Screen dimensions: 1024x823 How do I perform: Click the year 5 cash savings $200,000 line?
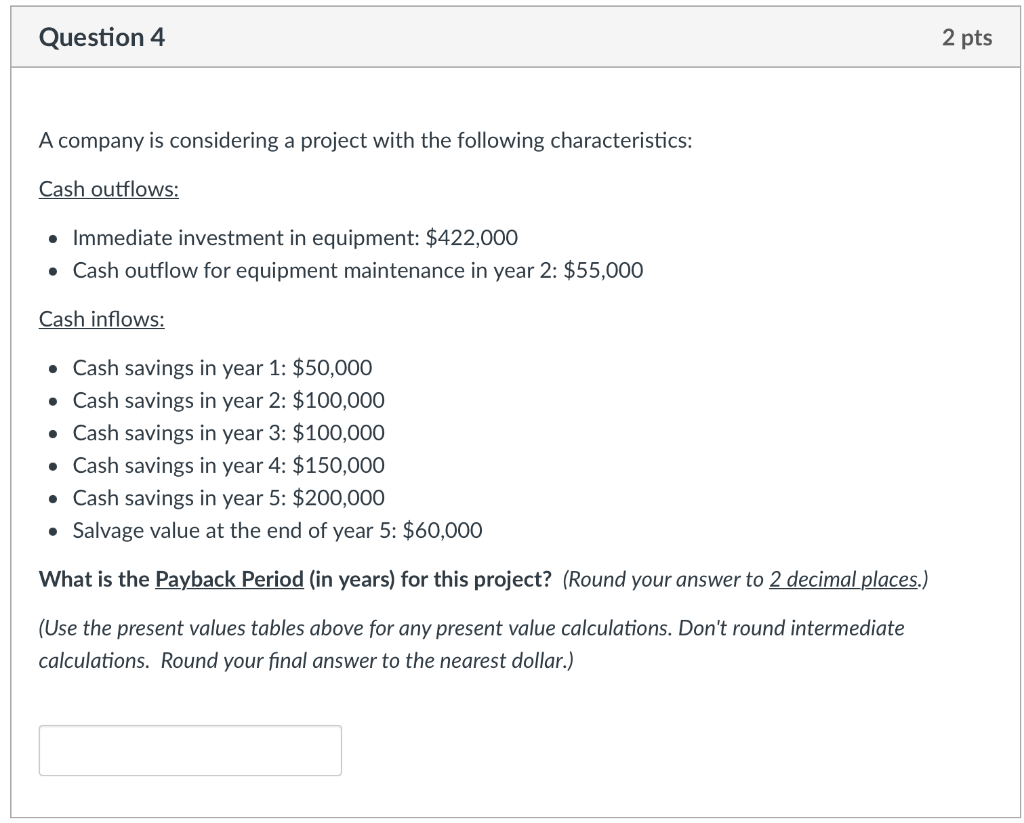[x=228, y=497]
